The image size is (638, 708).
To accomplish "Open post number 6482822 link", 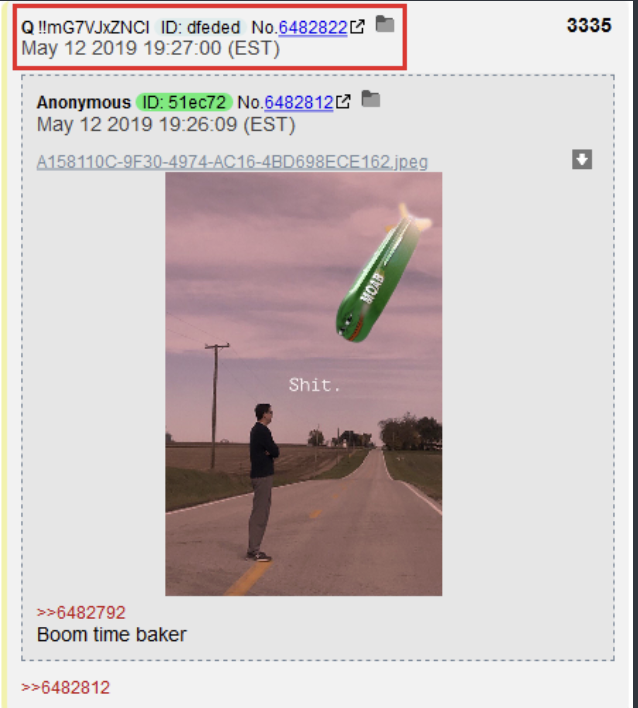I will (313, 28).
